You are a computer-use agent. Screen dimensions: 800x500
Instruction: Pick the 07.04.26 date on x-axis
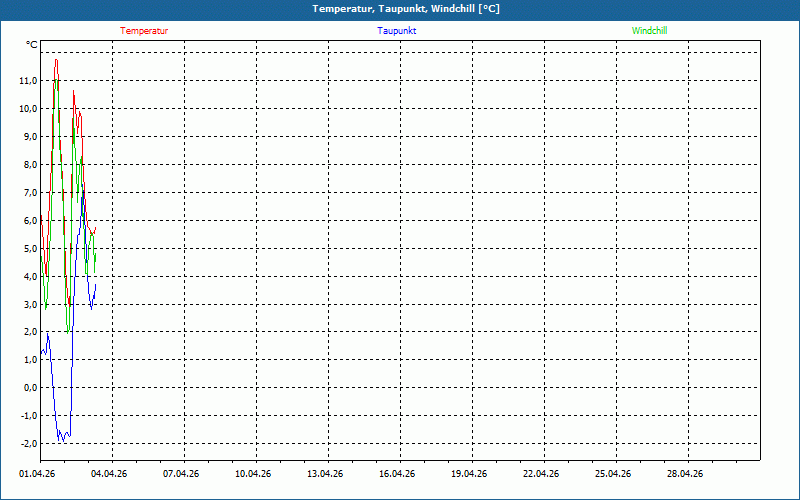182,474
